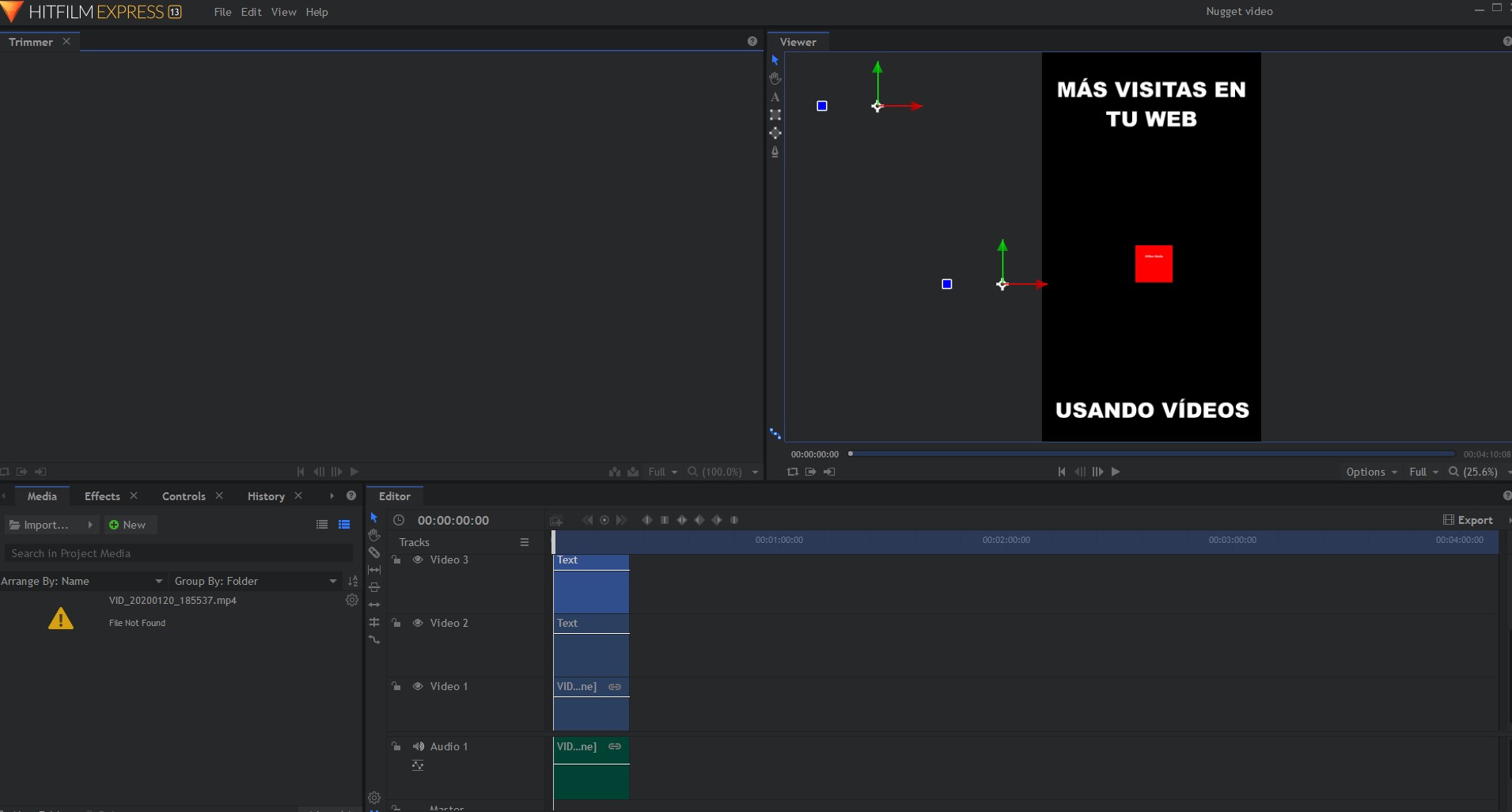Switch the Media panel to detailed list view
Image resolution: width=1512 pixels, height=812 pixels.
click(x=344, y=525)
